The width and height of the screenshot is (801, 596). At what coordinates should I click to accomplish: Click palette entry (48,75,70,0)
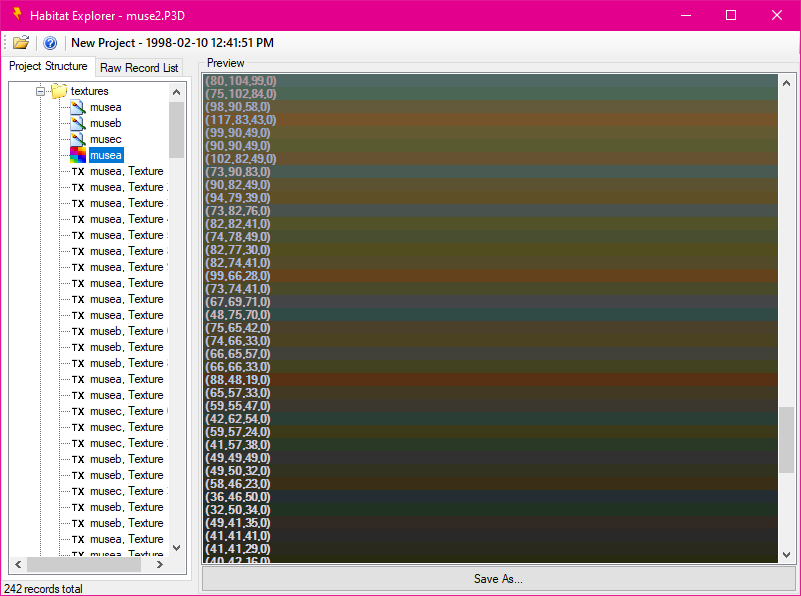(x=490, y=315)
